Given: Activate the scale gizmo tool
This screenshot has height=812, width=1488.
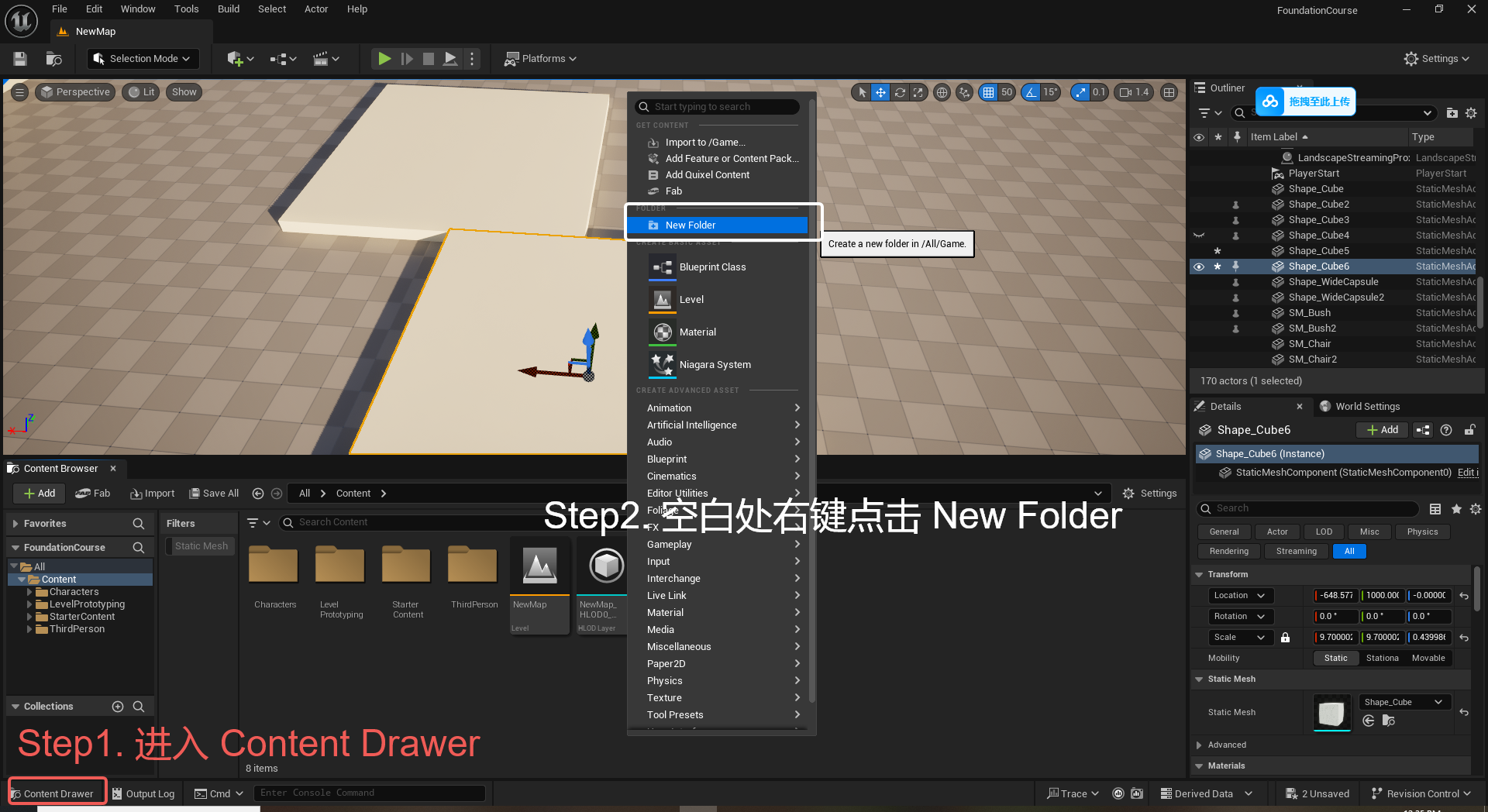Looking at the screenshot, I should (918, 92).
